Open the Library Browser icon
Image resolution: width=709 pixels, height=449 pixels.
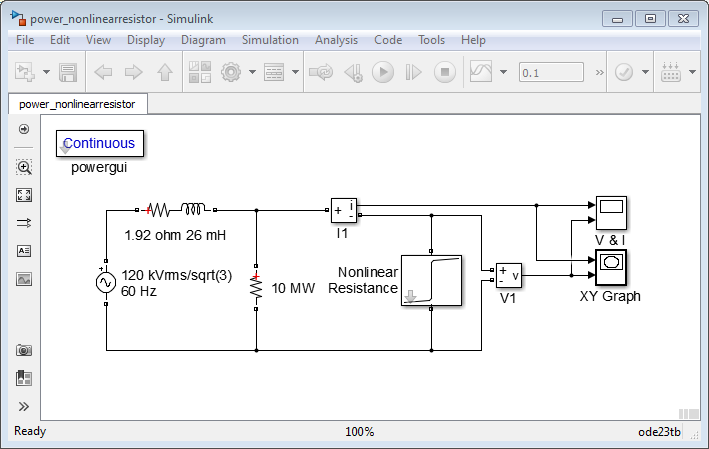(x=201, y=73)
